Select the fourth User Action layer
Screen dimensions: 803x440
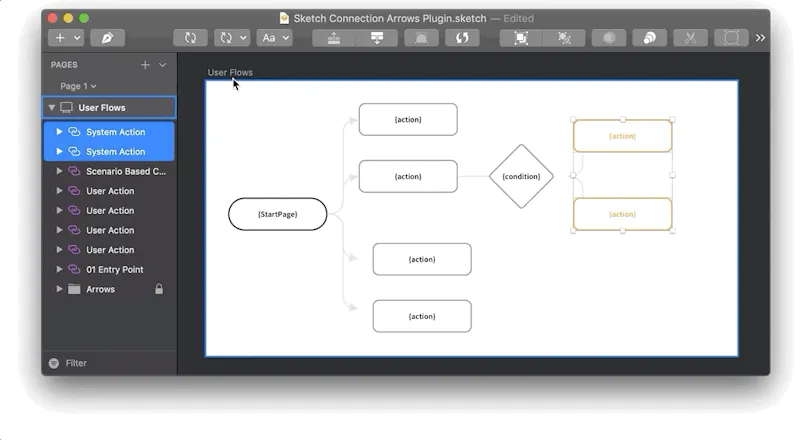109,249
